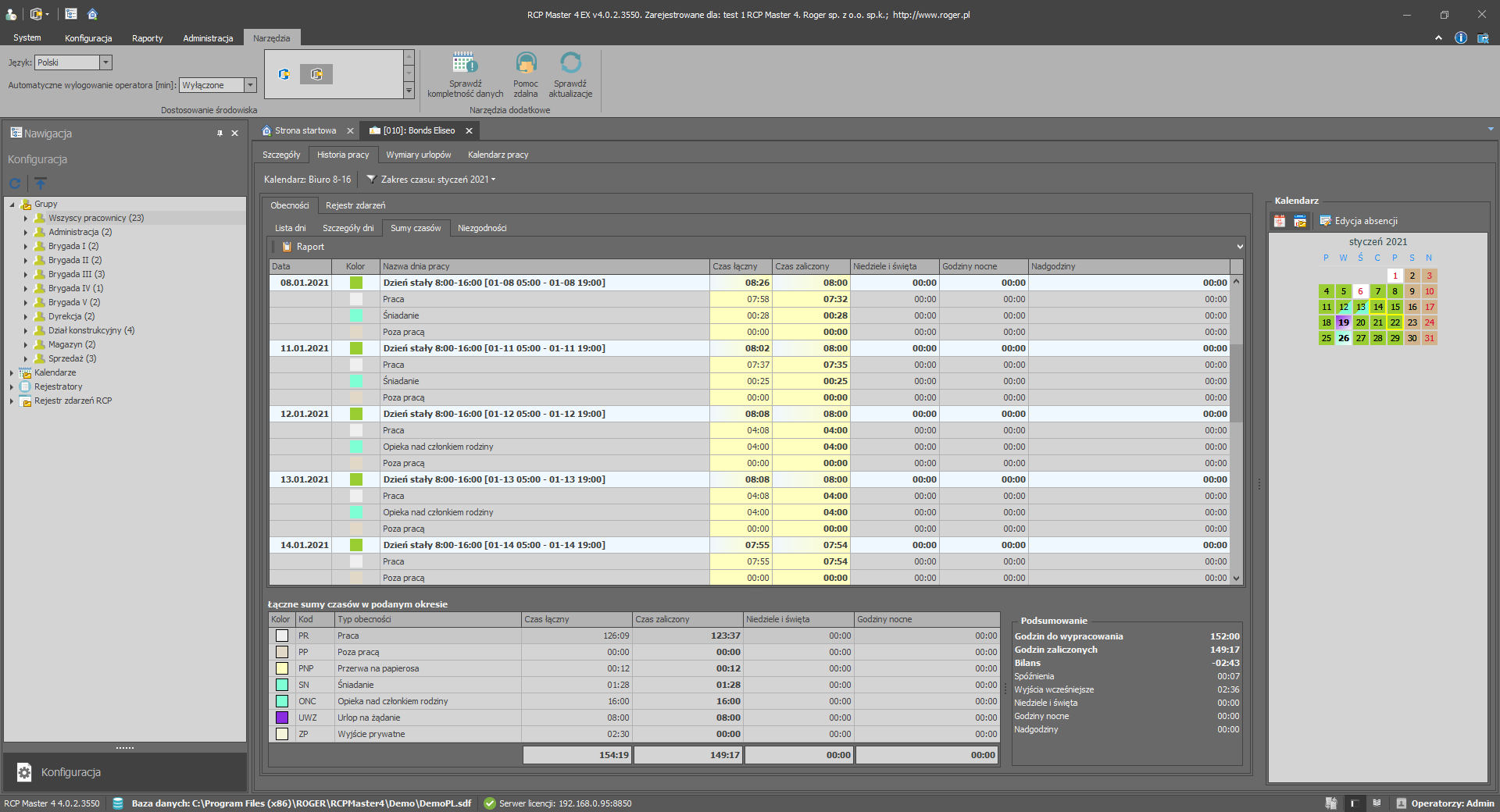Pin the Nawigacja panel
This screenshot has width=1500, height=812.
[220, 134]
